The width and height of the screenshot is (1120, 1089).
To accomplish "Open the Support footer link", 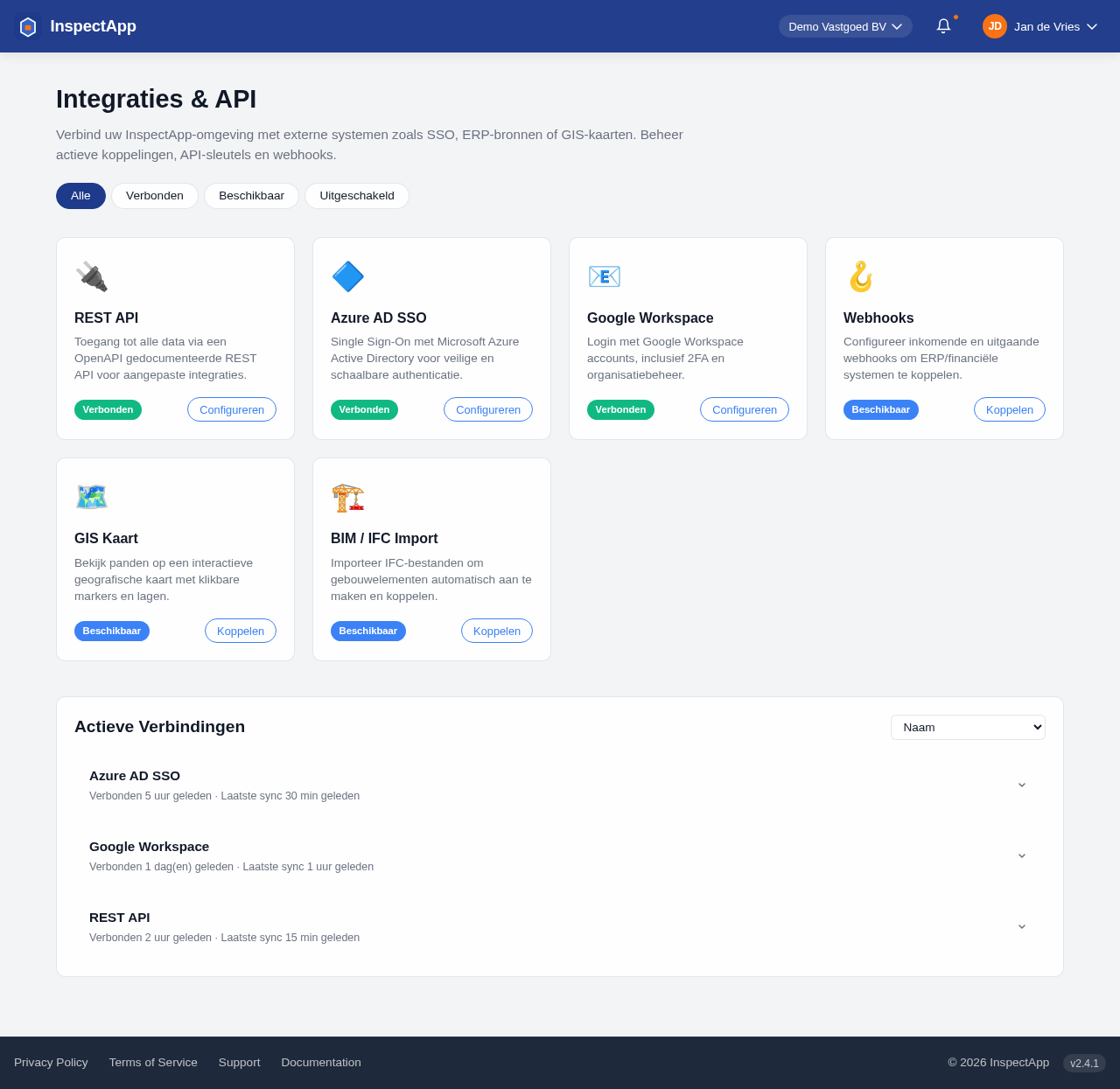I will point(240,1062).
